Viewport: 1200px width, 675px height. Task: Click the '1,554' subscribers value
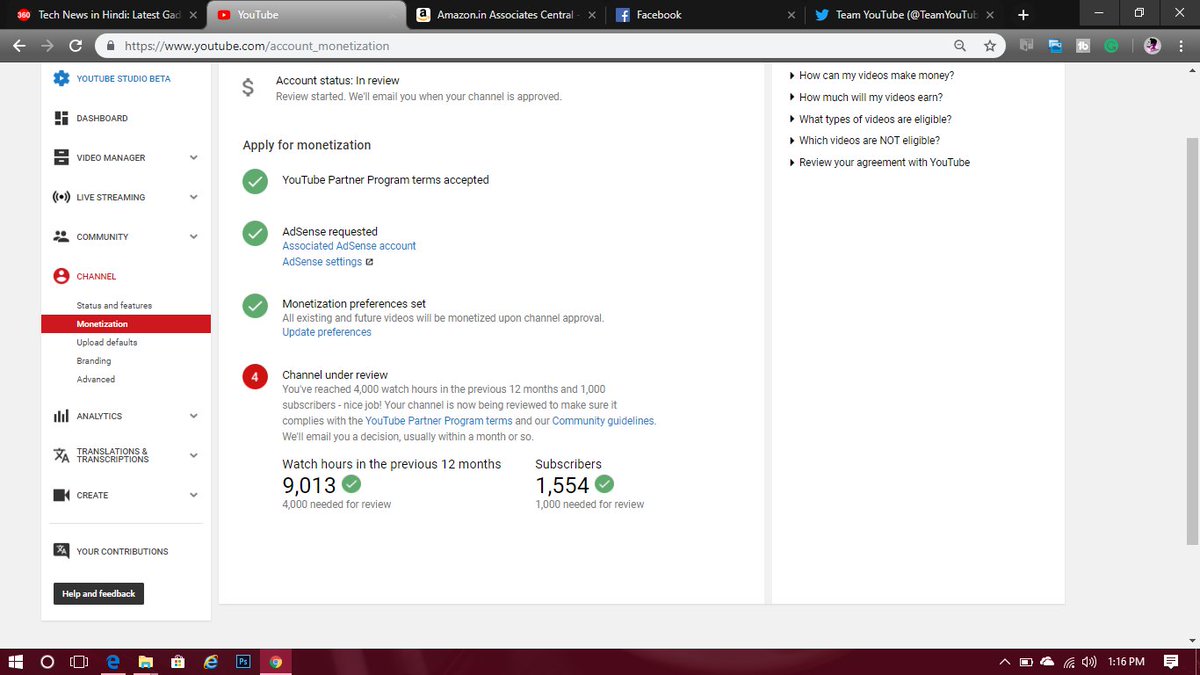(x=562, y=485)
